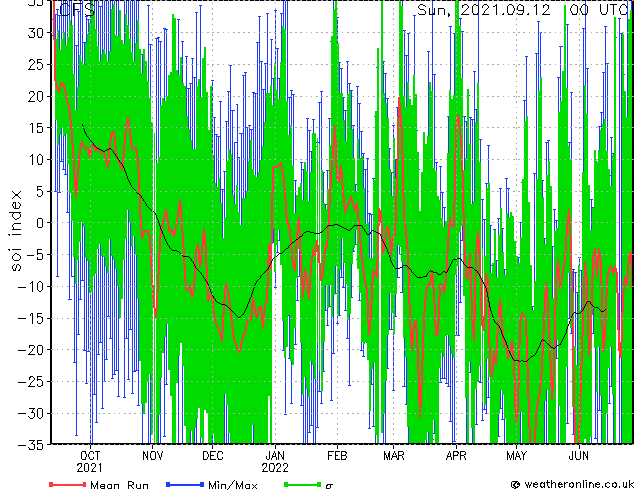Image resolution: width=634 pixels, height=490 pixels.
Task: Click the sigma symbol legend label
Action: point(329,486)
